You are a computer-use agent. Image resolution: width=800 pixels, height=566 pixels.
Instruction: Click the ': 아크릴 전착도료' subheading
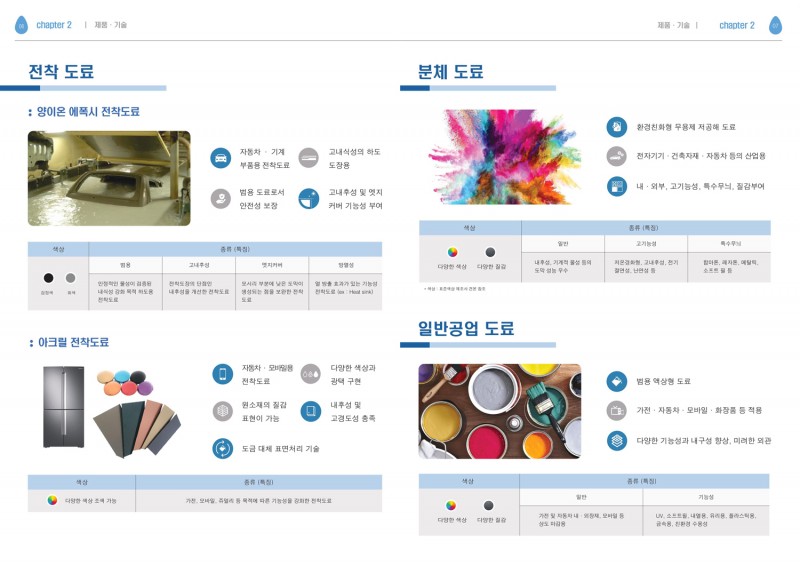[x=69, y=342]
